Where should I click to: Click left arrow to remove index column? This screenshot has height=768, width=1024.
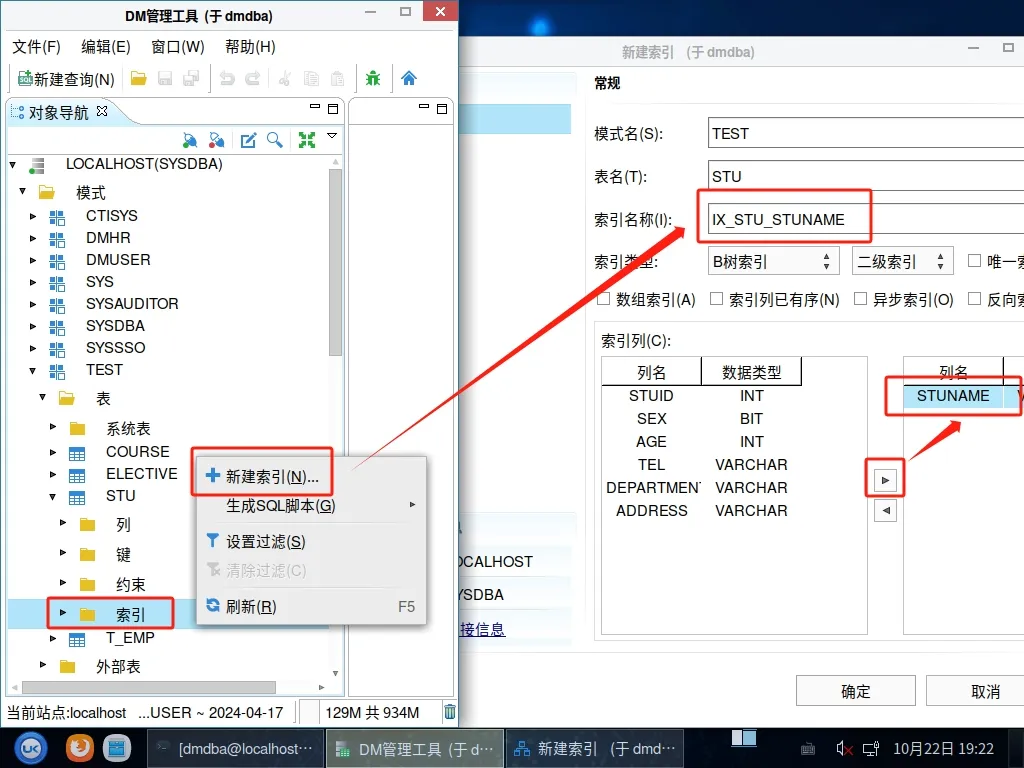tap(885, 511)
